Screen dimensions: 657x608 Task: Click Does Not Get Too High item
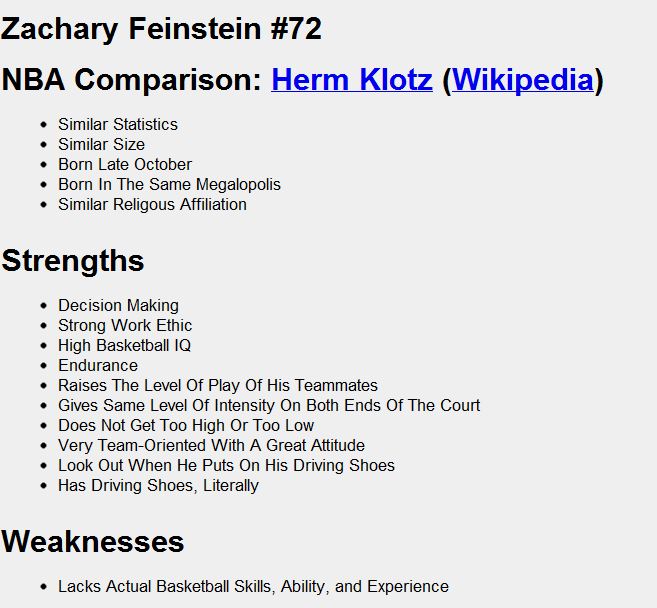[x=186, y=425]
